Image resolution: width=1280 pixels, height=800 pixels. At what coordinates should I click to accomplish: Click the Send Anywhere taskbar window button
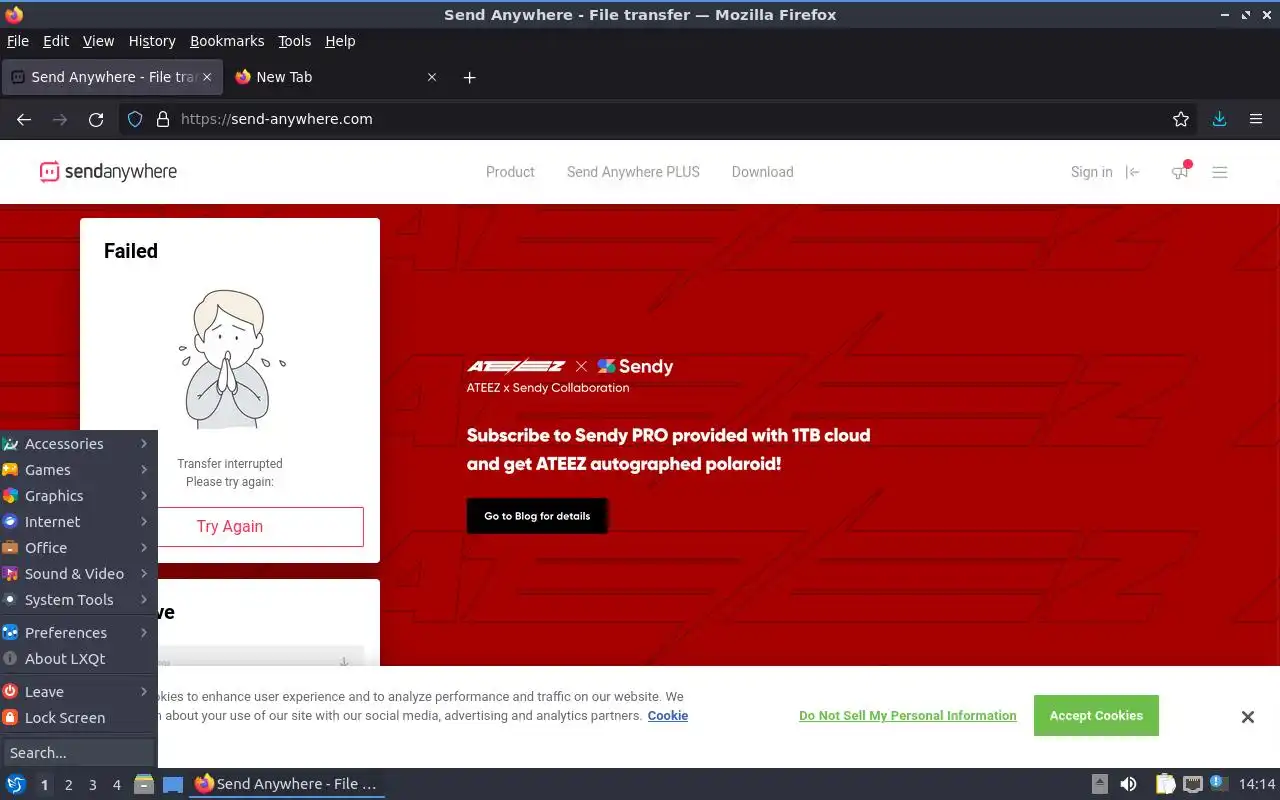click(287, 784)
